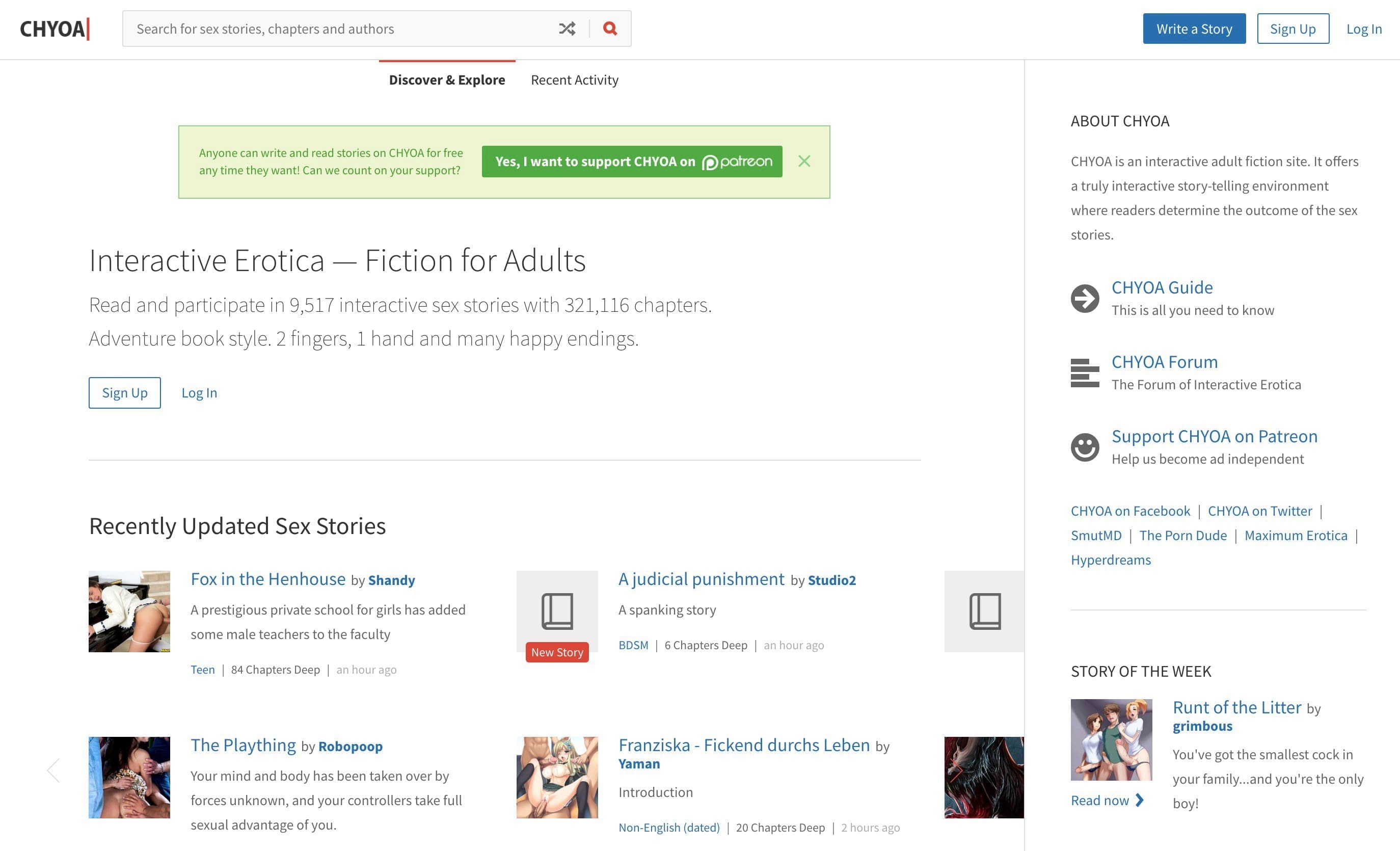Click the CHYOA Forum lines icon
Image resolution: width=1400 pixels, height=851 pixels.
(x=1085, y=373)
